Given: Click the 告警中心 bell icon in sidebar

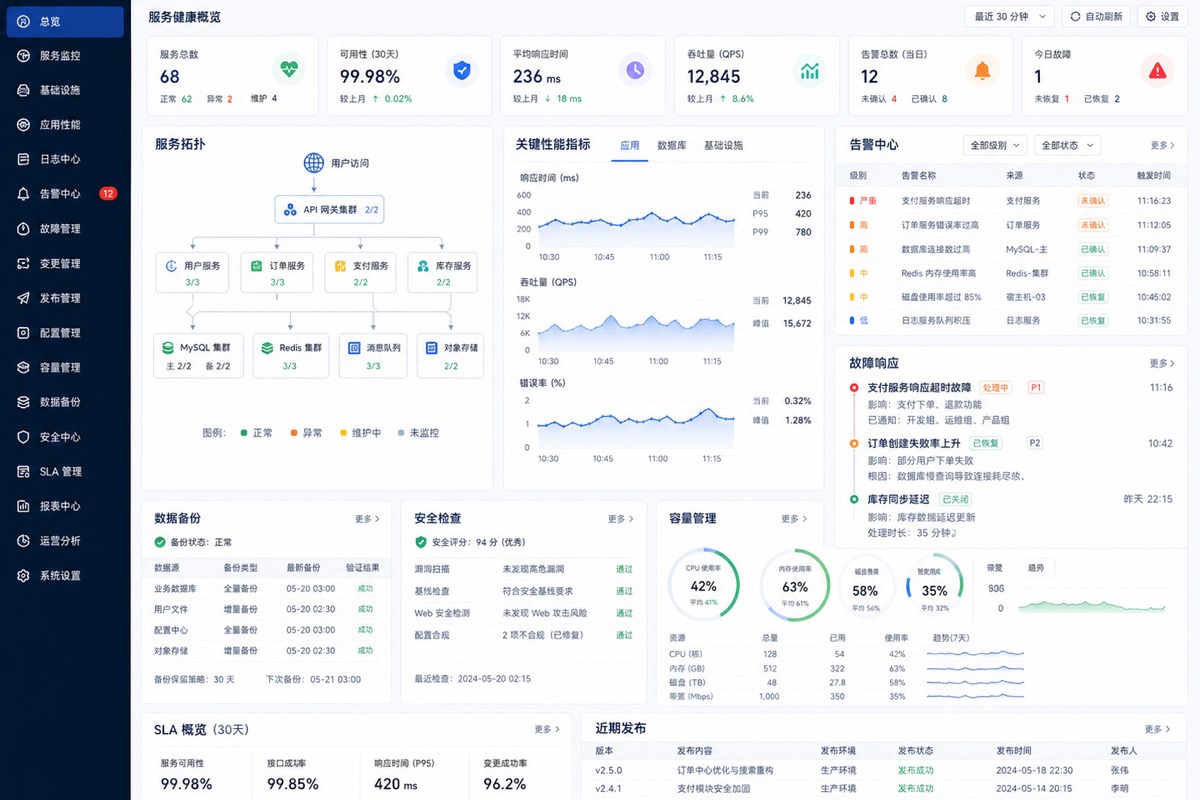Looking at the screenshot, I should click(23, 194).
